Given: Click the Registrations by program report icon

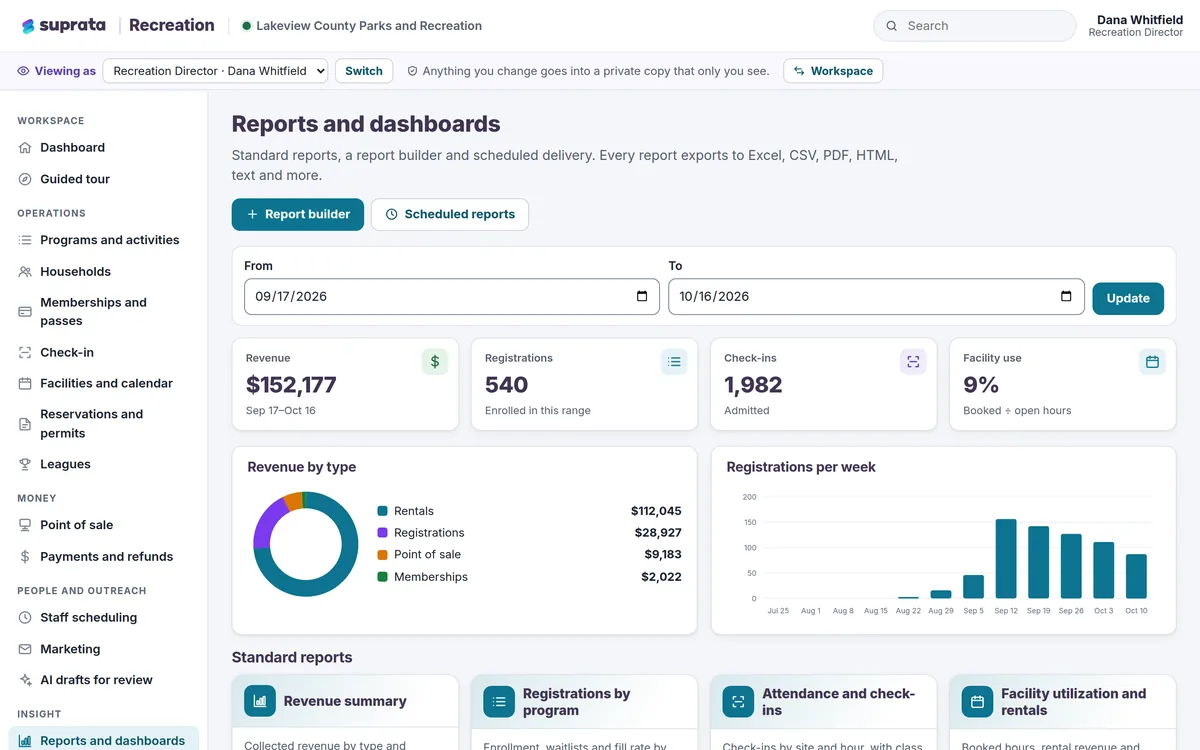Looking at the screenshot, I should pos(499,702).
